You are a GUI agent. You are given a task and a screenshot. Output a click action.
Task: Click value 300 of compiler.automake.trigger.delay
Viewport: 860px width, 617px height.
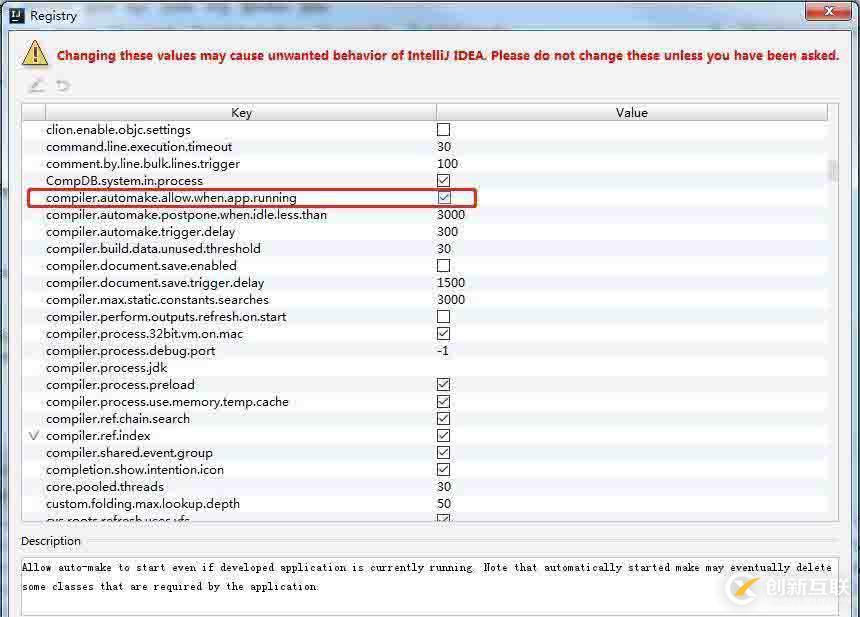(x=447, y=231)
